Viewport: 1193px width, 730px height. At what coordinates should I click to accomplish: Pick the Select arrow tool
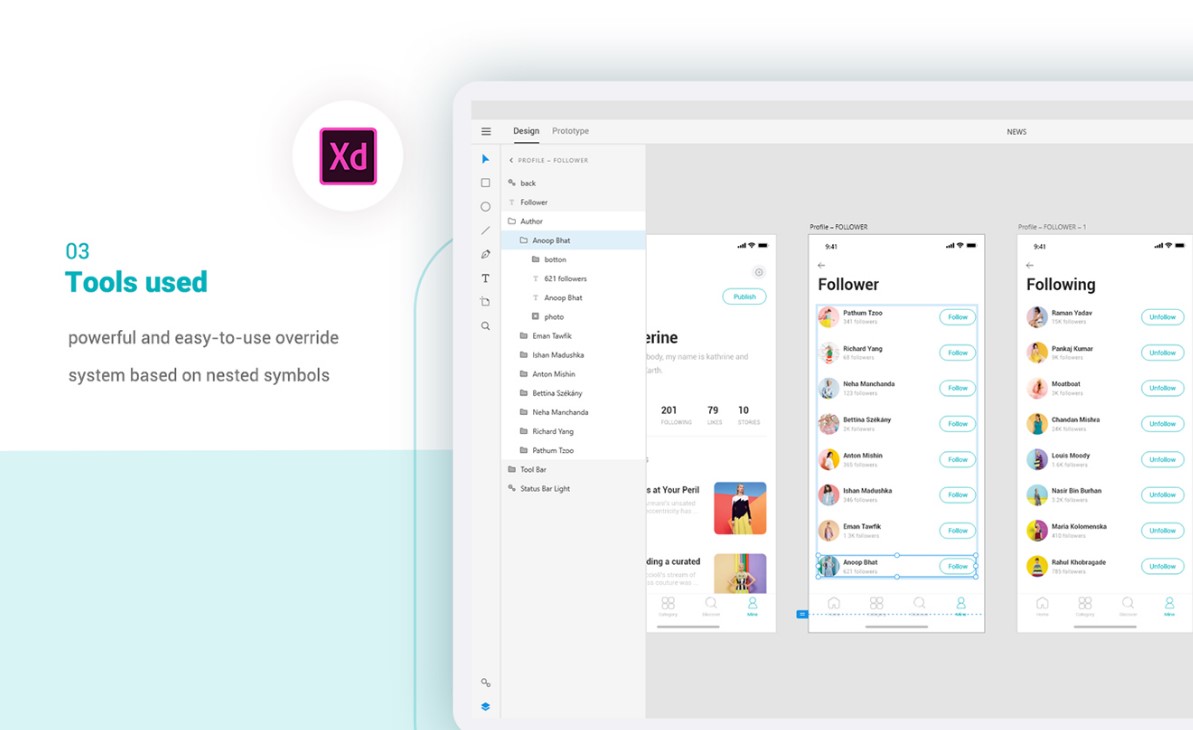(x=485, y=159)
